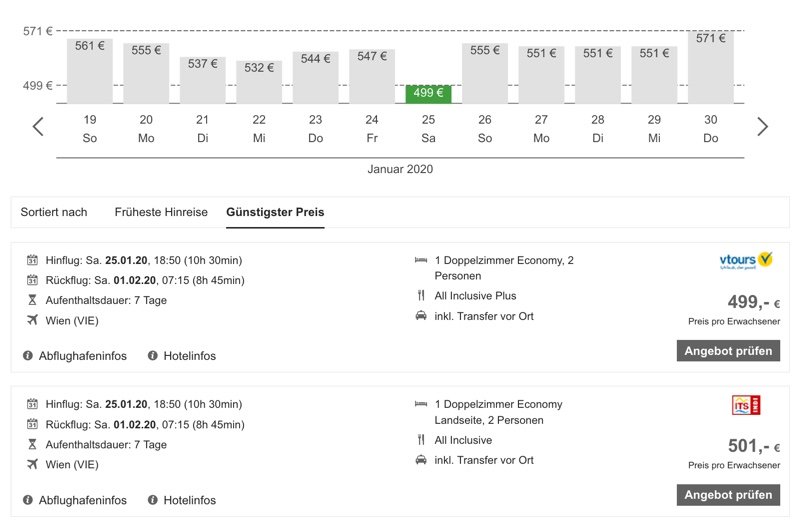Click Angebot prüfen for 501 € offer
Image resolution: width=800 pixels, height=524 pixels.
tap(728, 495)
